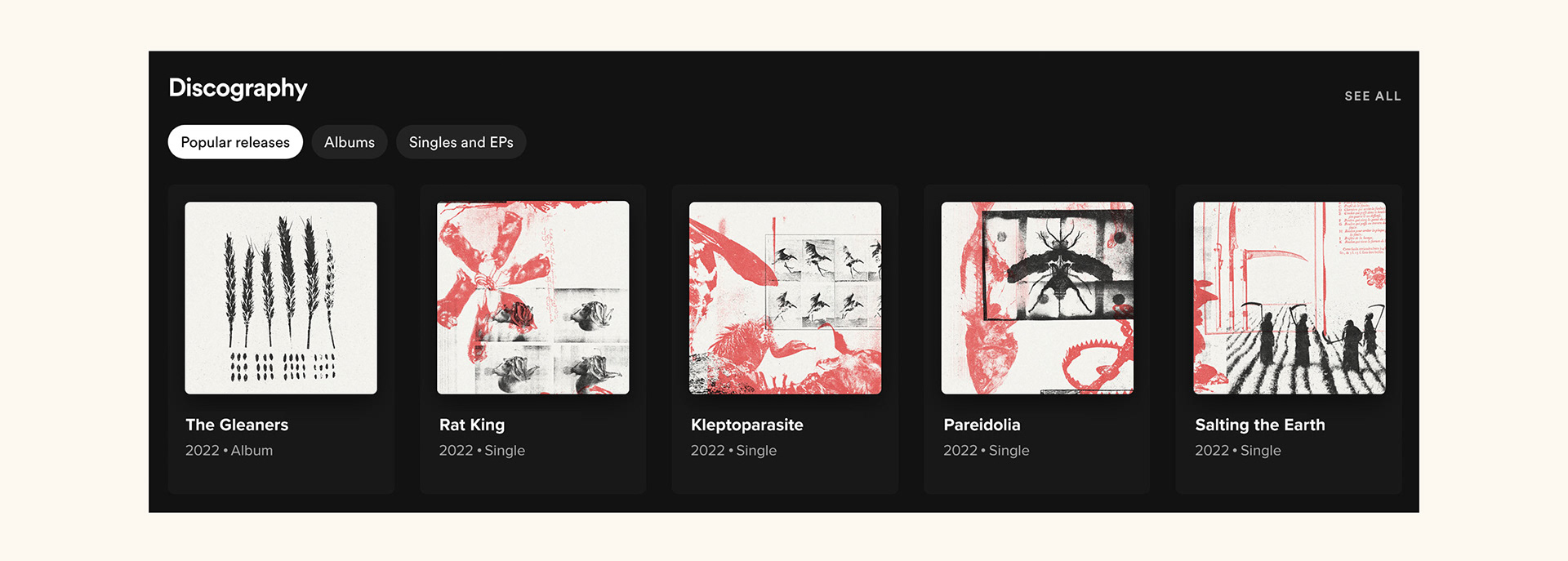Open the Pareidolia insect cover art

click(1037, 298)
